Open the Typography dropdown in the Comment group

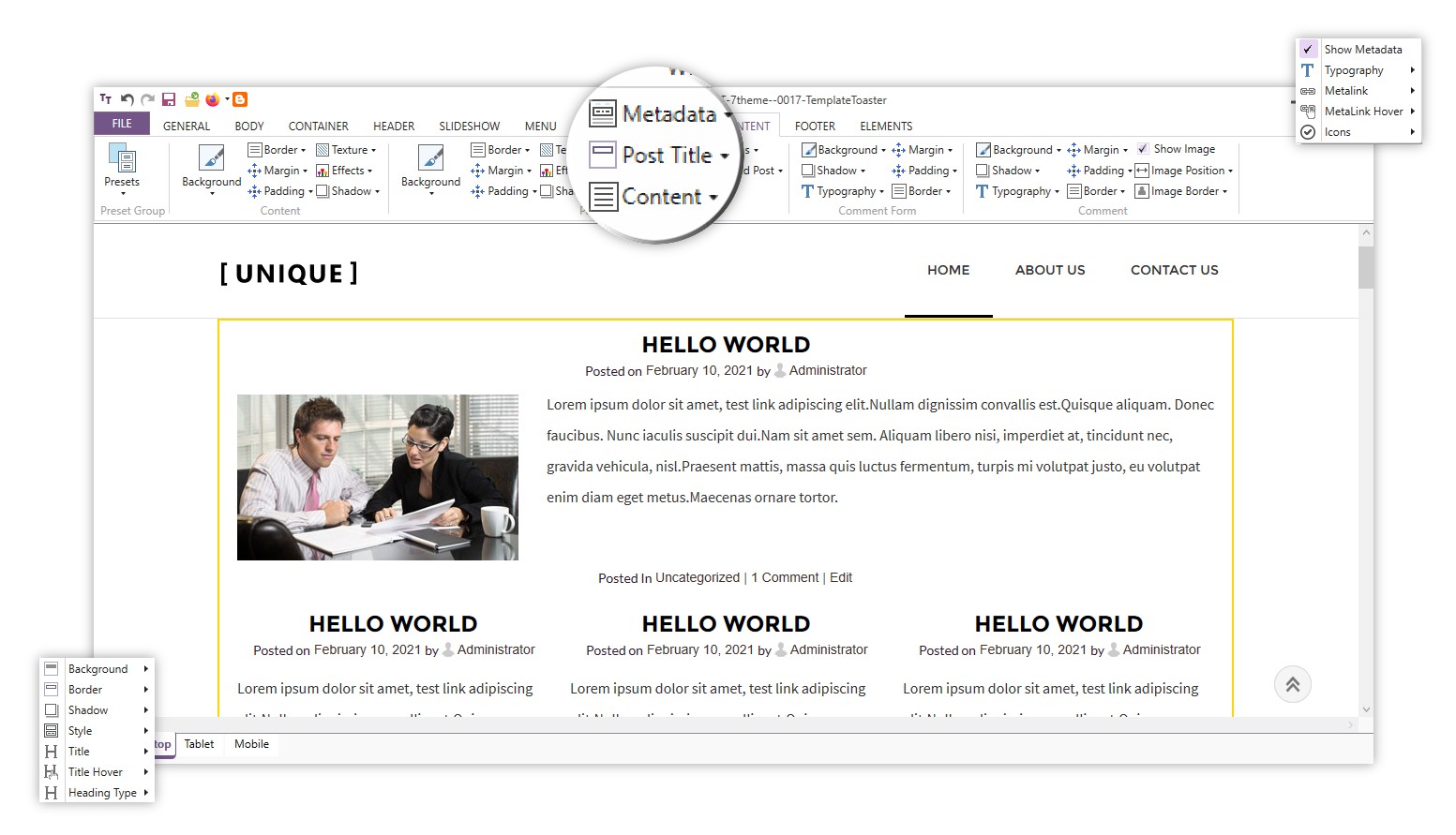coord(1018,191)
